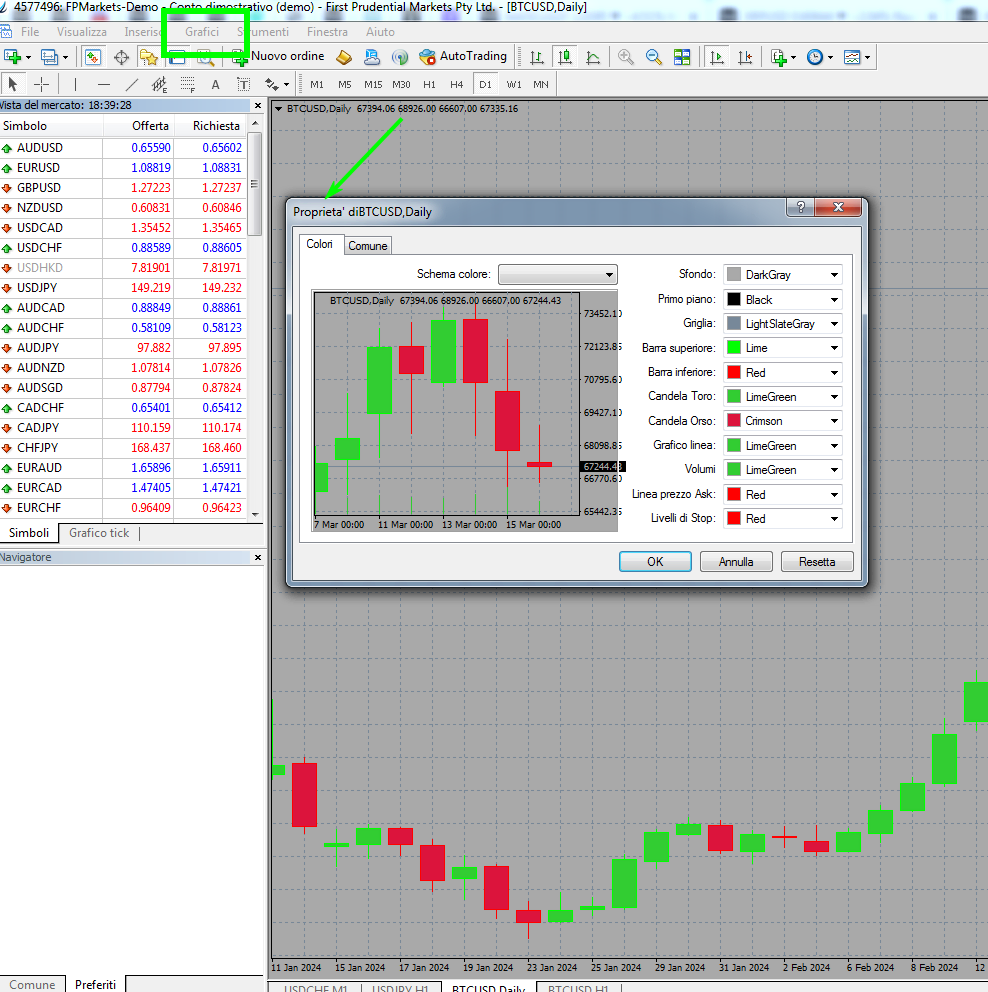
Task: Switch to M1 timeframe
Action: 317,84
